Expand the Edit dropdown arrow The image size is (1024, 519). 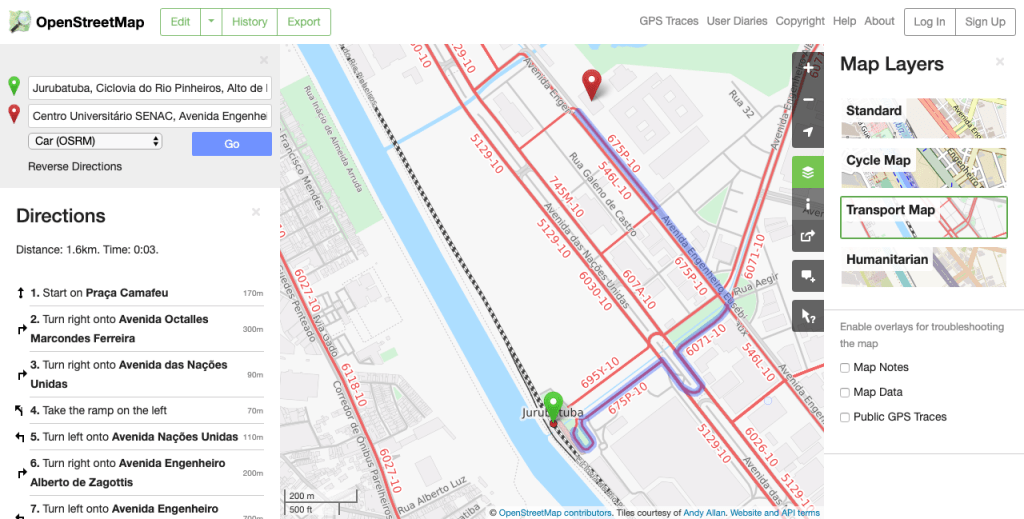coord(212,22)
